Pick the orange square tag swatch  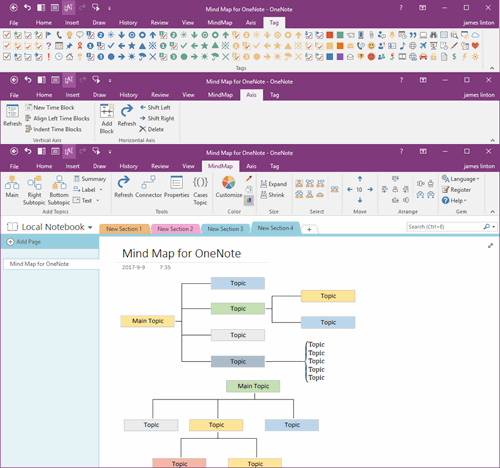(x=340, y=46)
